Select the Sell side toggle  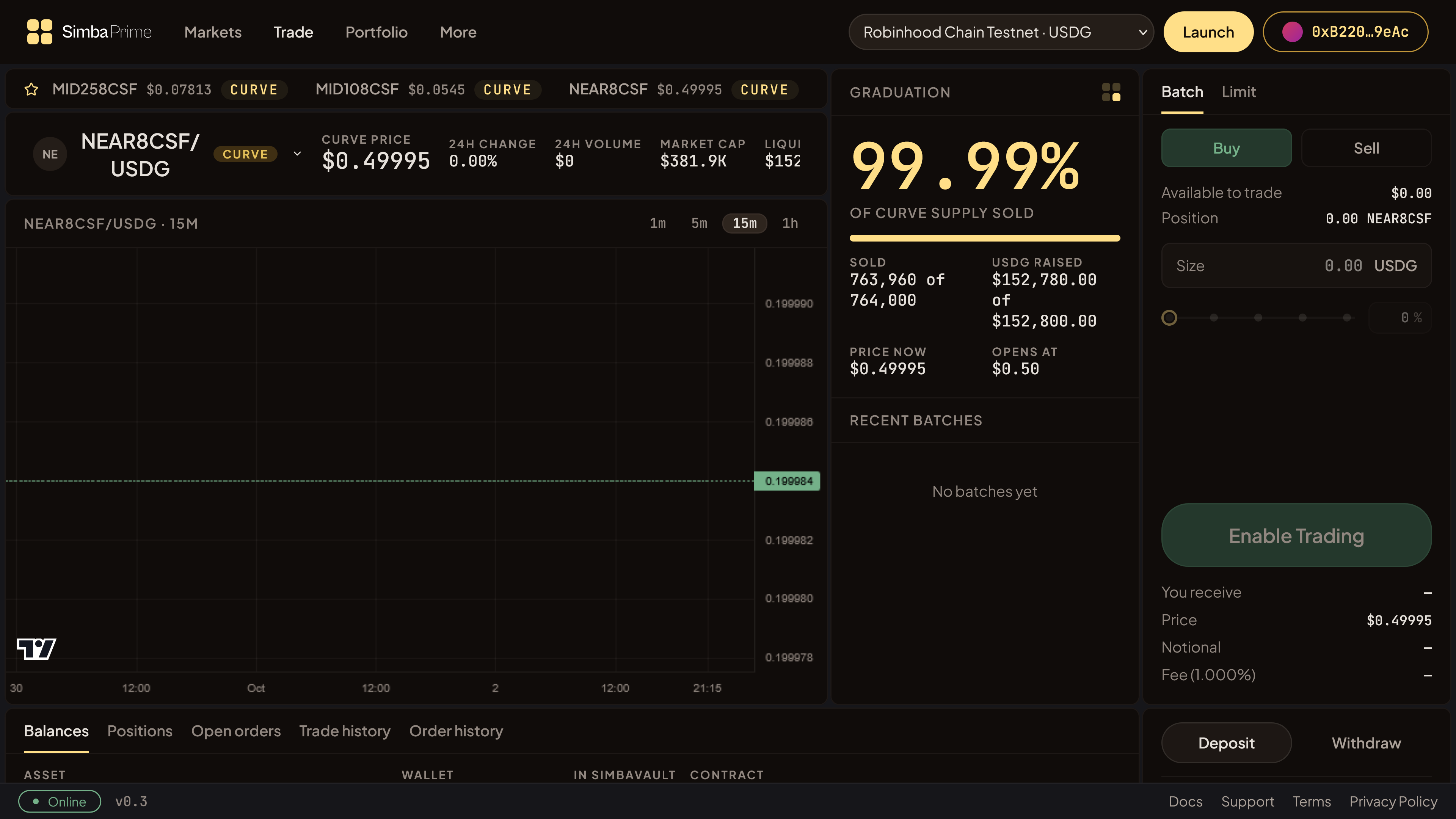1366,148
